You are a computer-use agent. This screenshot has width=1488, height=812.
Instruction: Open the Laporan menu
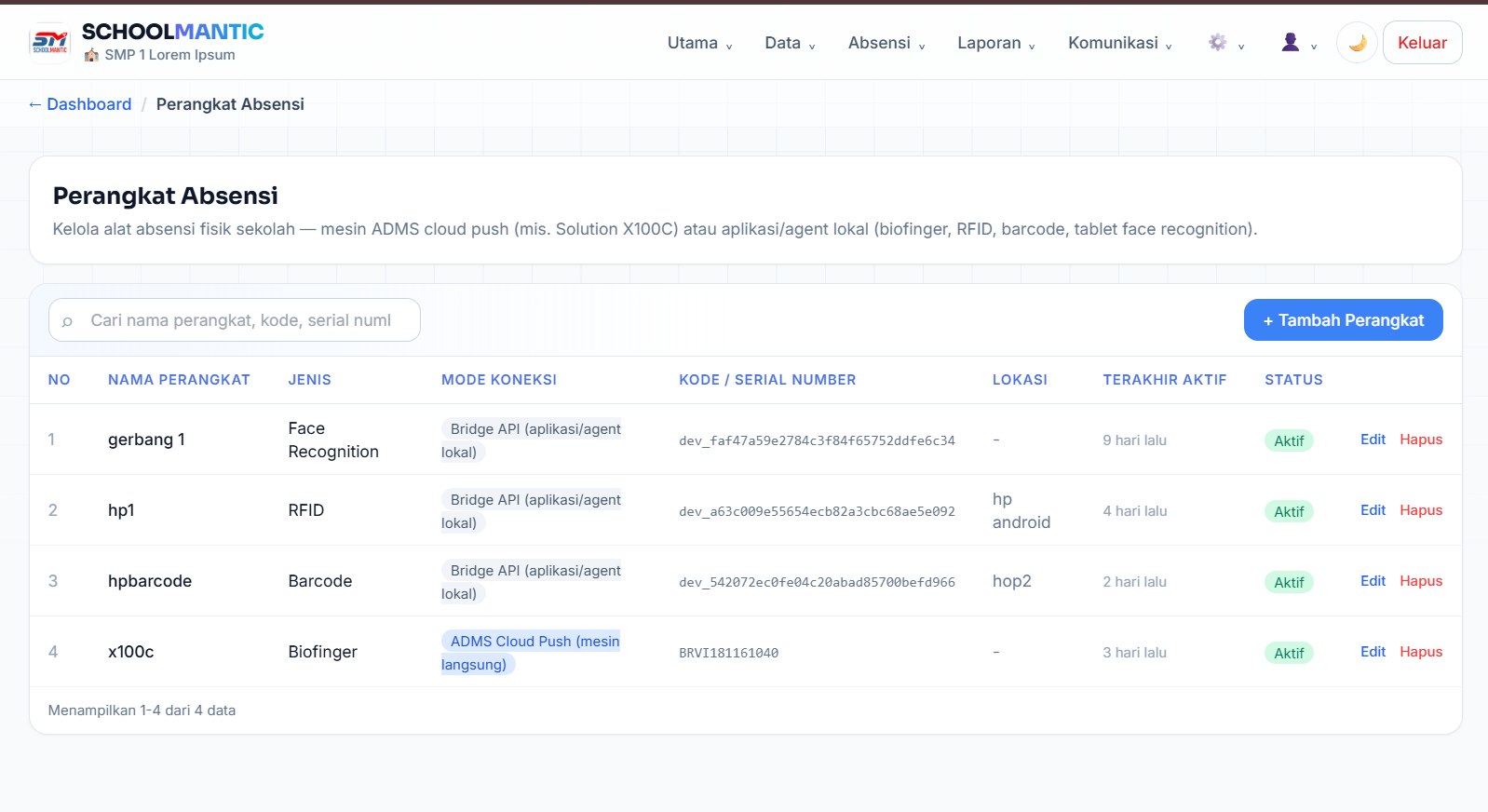(996, 43)
